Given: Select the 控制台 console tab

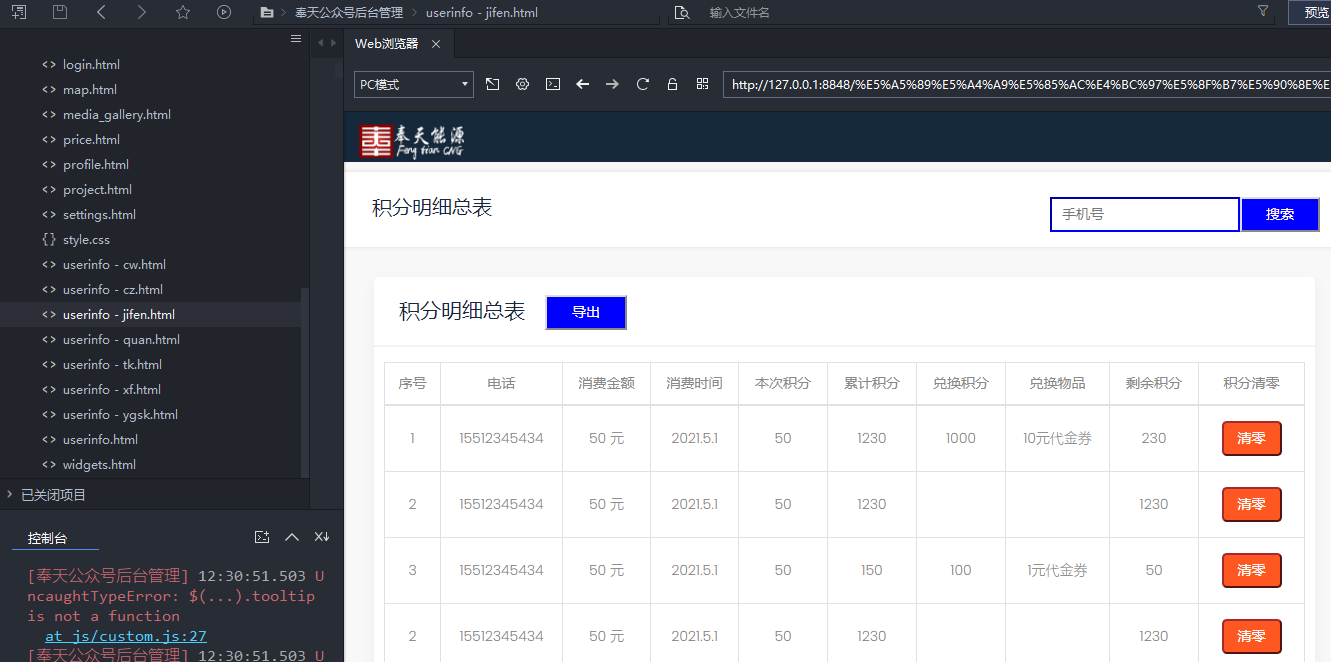Looking at the screenshot, I should click(48, 538).
